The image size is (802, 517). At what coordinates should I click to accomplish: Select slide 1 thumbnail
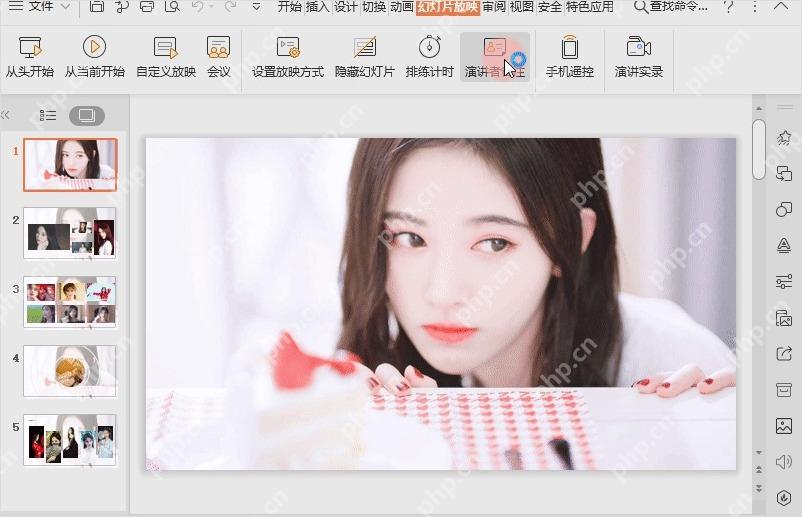pyautogui.click(x=70, y=165)
